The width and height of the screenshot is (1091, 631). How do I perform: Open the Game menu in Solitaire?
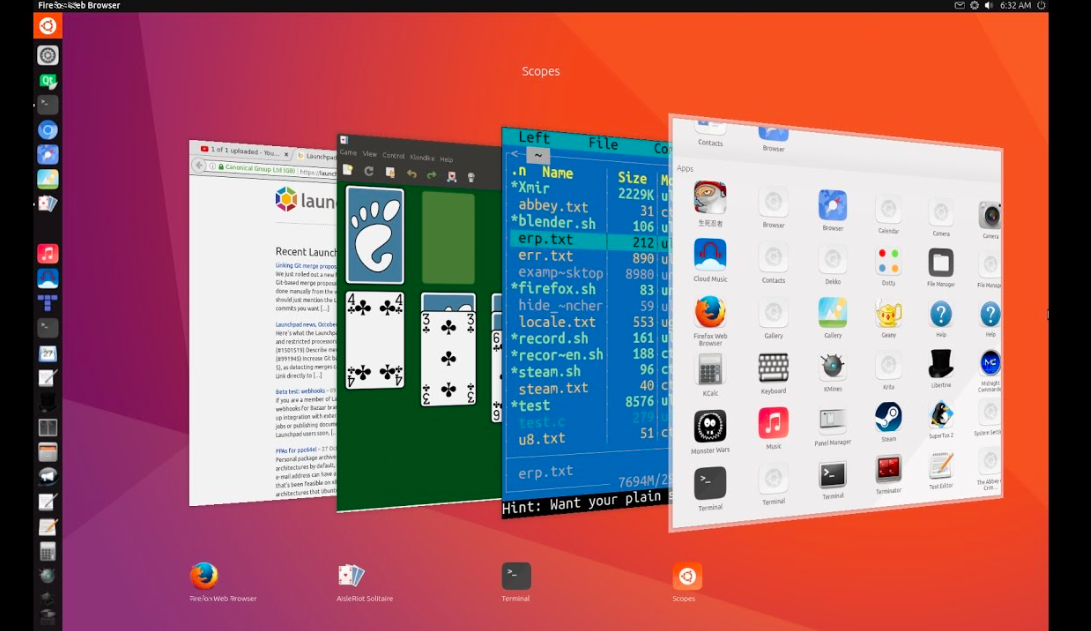348,152
